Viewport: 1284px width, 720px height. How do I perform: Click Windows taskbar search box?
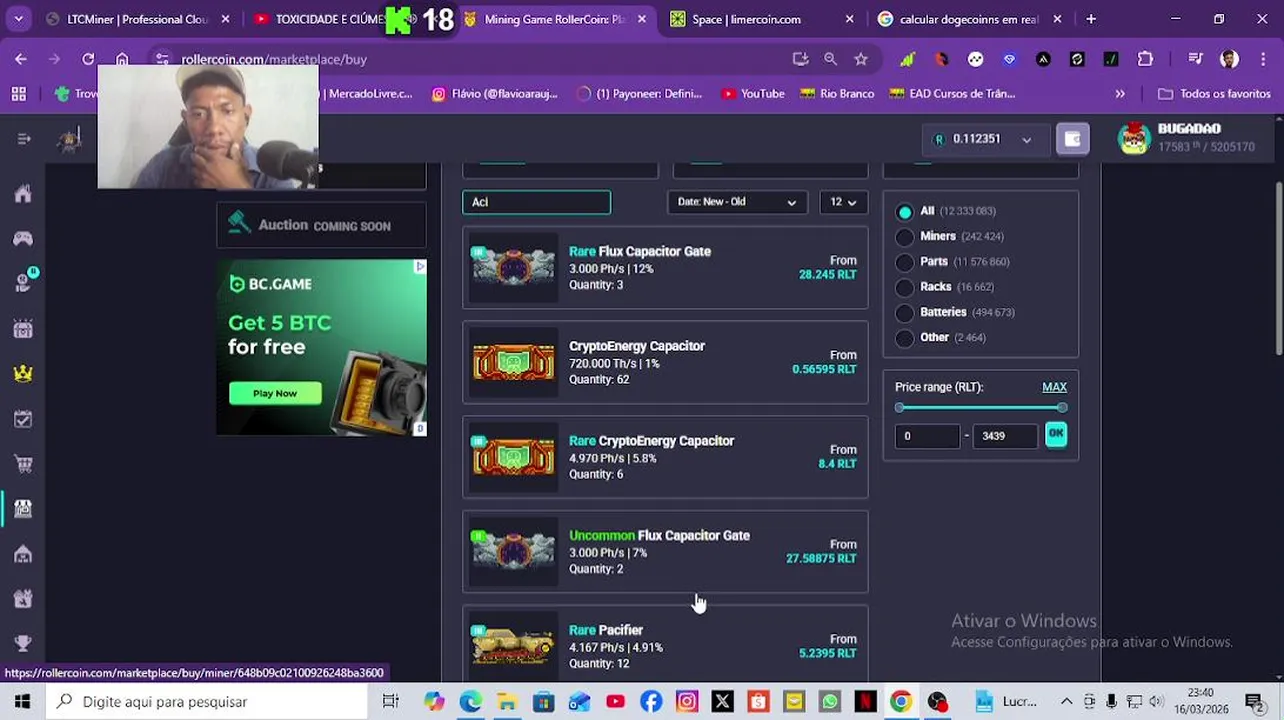(x=206, y=701)
